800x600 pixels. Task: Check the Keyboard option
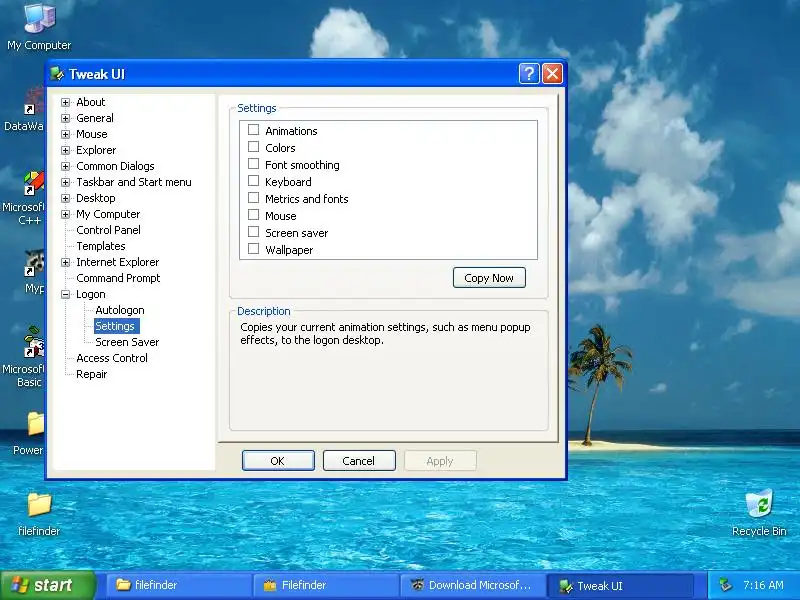coord(253,181)
